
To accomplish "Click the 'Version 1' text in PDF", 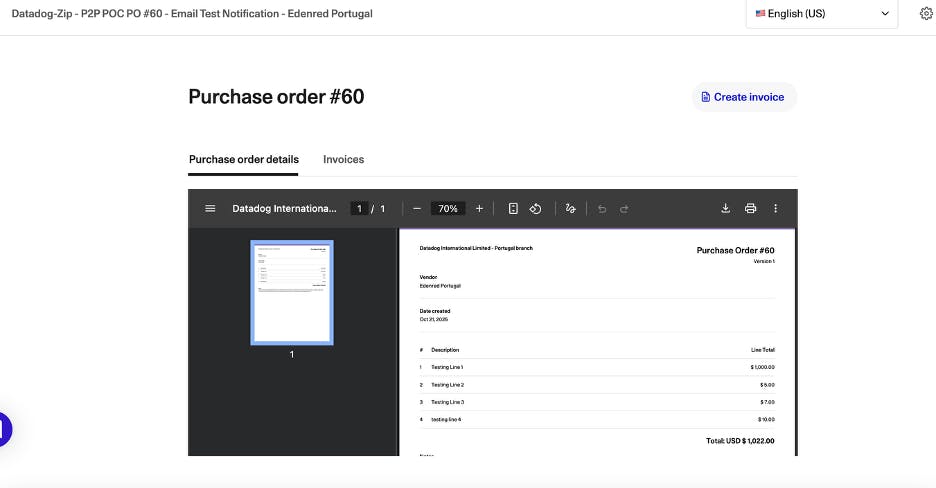I will click(x=764, y=261).
